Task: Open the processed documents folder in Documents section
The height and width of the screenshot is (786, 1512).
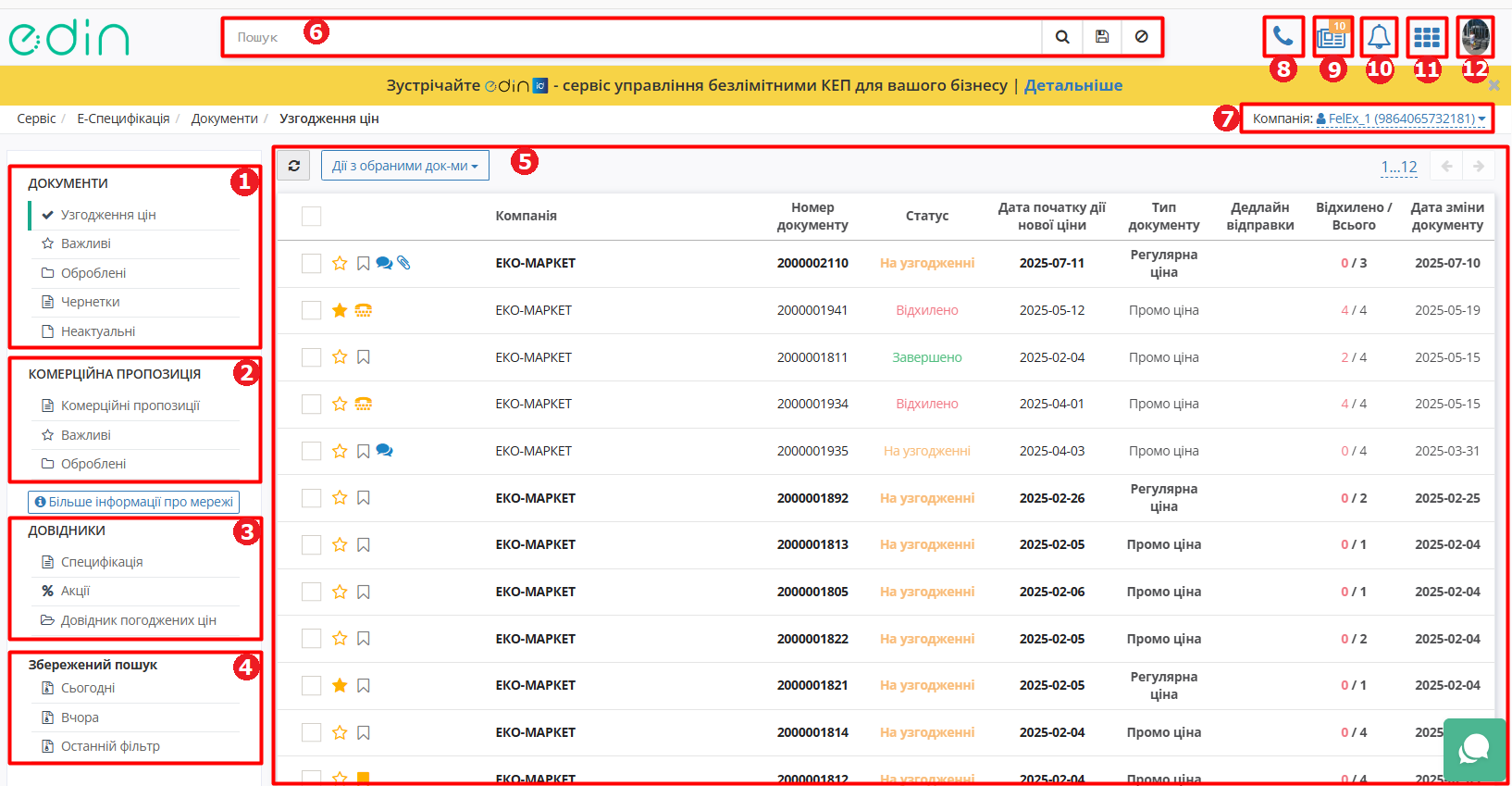Action: (93, 273)
